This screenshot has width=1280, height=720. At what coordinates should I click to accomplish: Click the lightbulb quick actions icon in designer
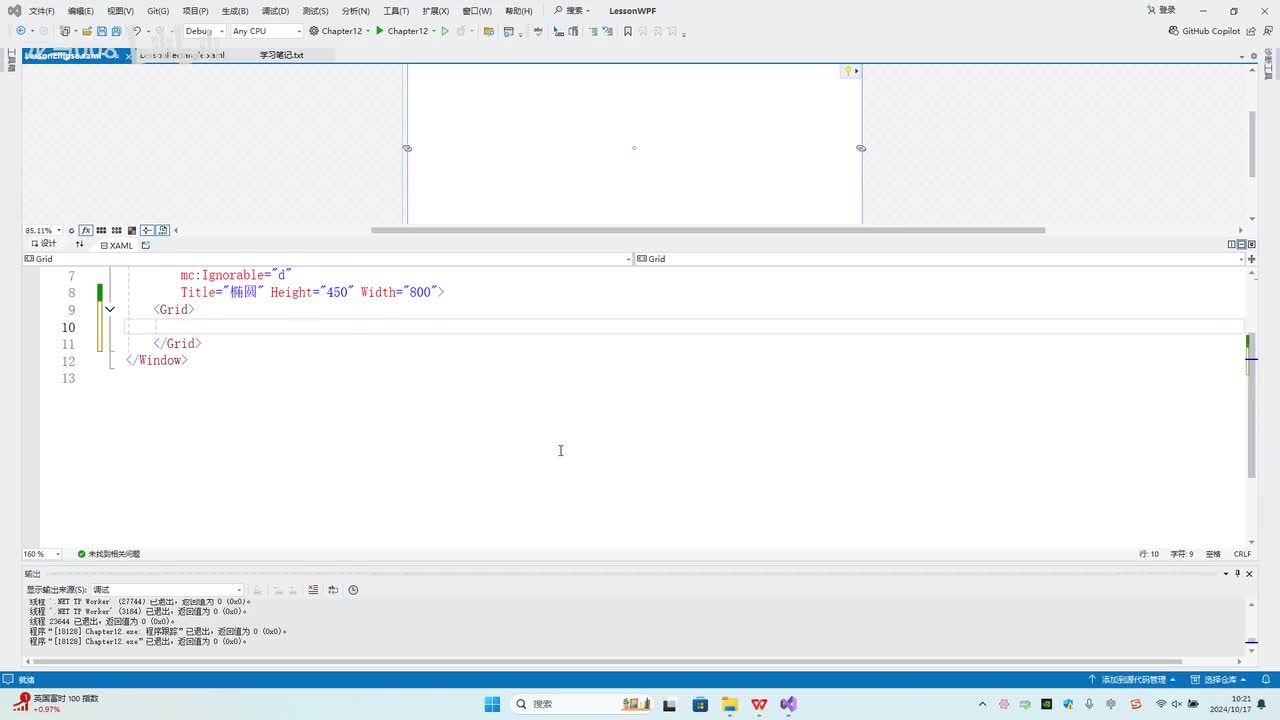tap(848, 71)
